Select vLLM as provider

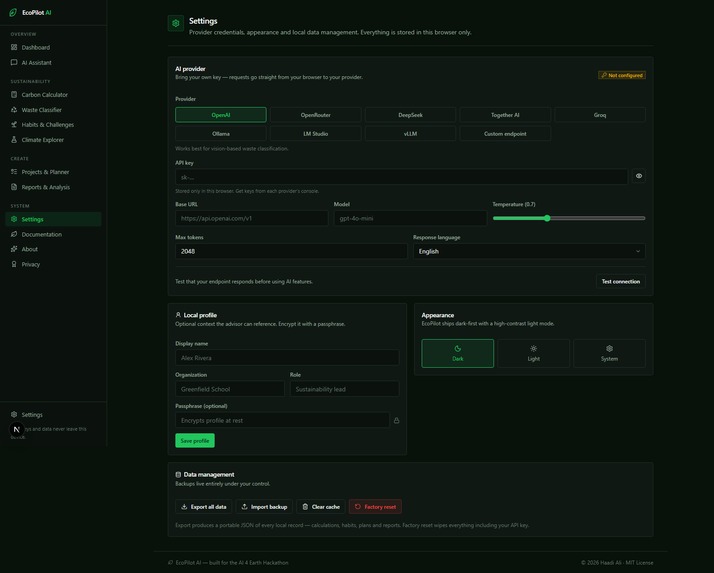[x=410, y=133]
